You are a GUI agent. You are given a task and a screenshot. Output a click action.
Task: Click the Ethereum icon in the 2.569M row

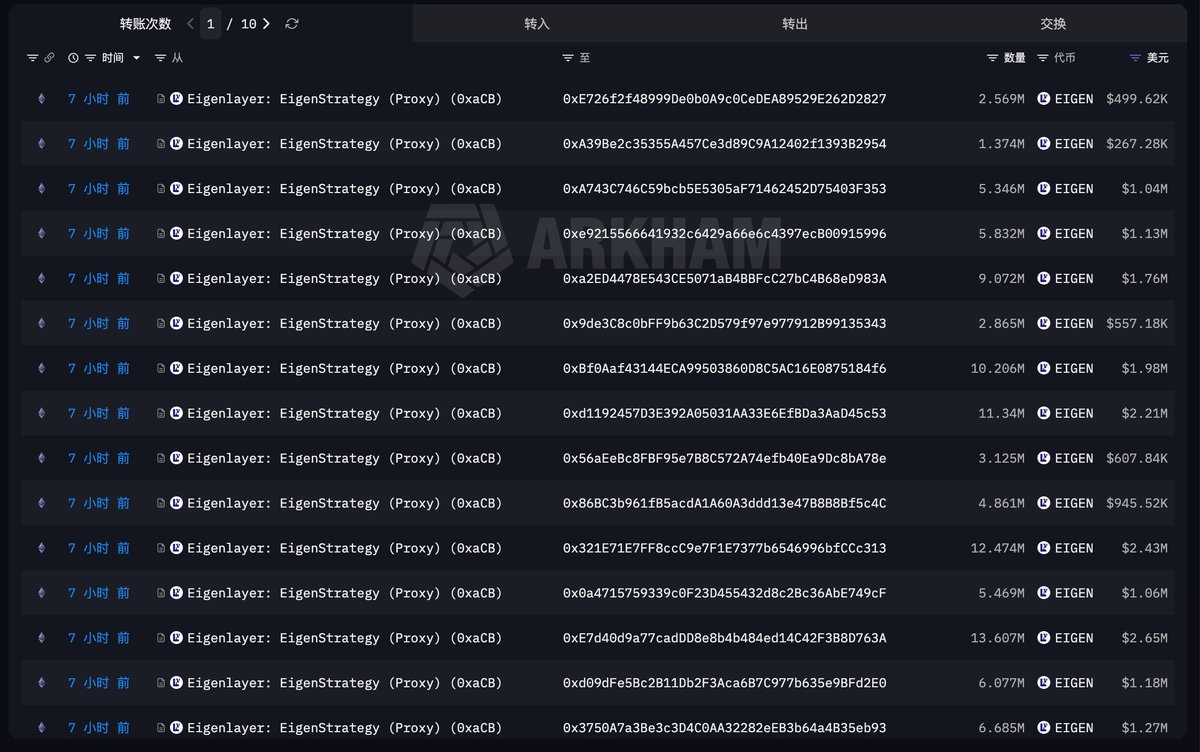pyautogui.click(x=41, y=99)
